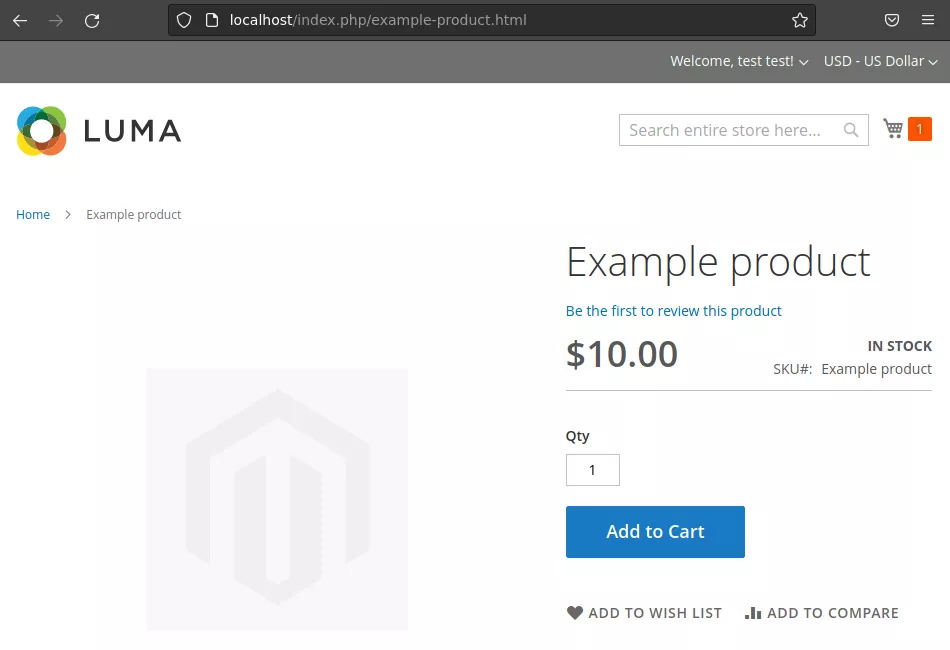Click the heart icon beside Add to Wish List
950x650 pixels.
(575, 612)
